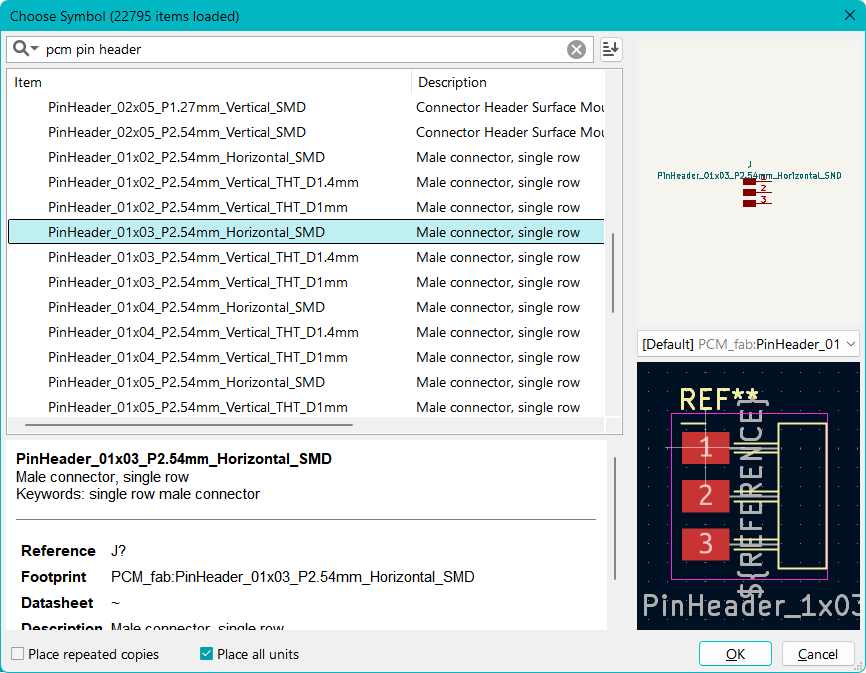
Task: Open the search history dropdown arrow
Action: pos(34,49)
